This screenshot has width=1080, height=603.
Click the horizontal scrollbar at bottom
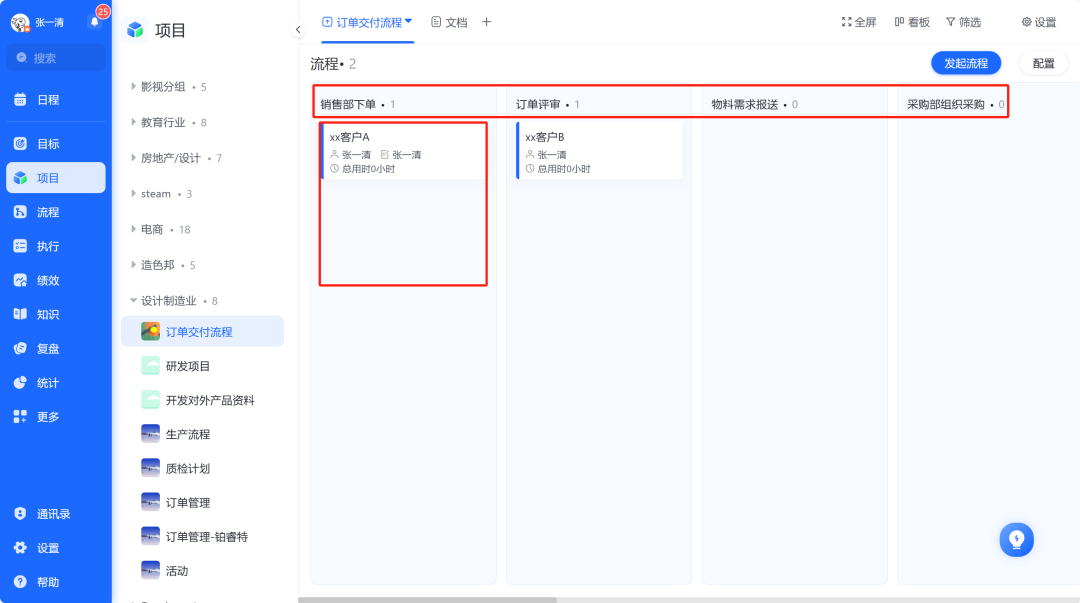coord(427,600)
